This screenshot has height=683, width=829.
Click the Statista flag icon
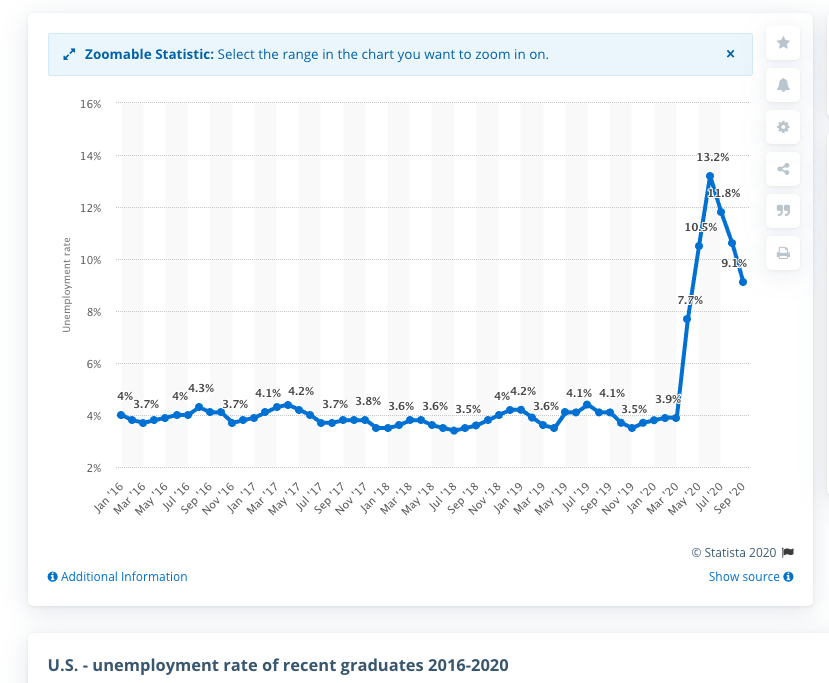tap(788, 552)
